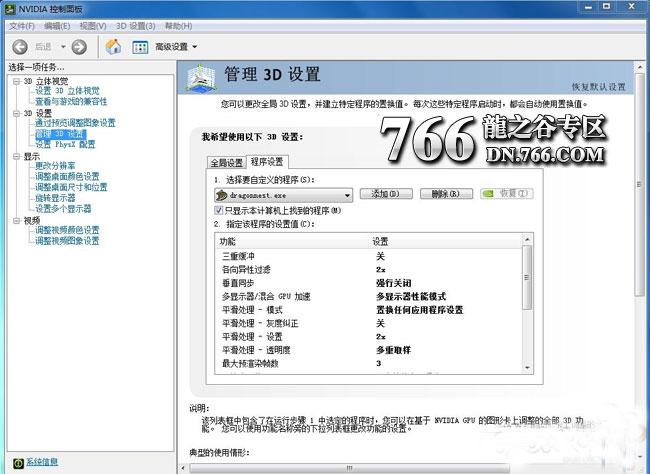Click the 三重缓冲 setting row
The width and height of the screenshot is (650, 474).
point(369,256)
